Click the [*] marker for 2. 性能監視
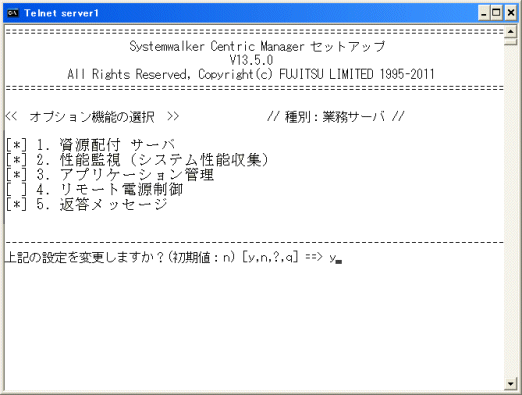 [16, 160]
